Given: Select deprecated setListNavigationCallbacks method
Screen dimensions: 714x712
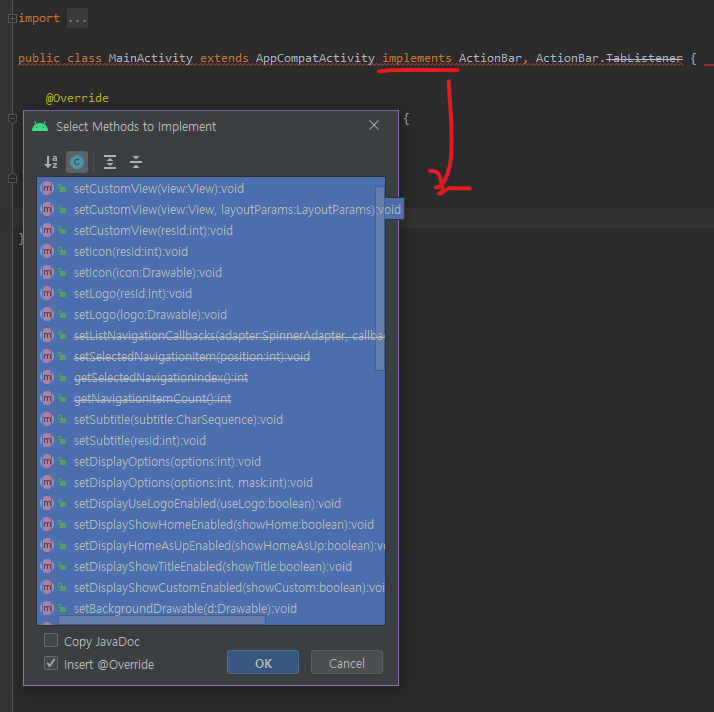Looking at the screenshot, I should click(x=211, y=336).
